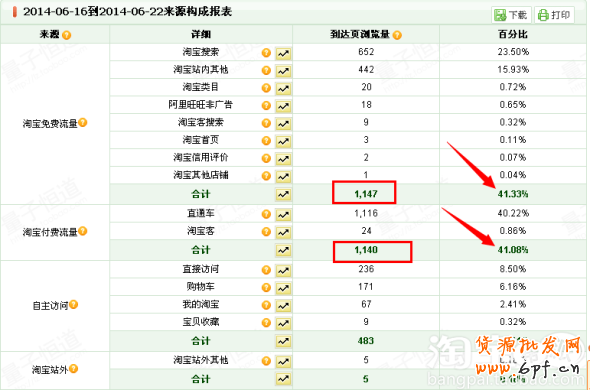Viewport: 590px width, 390px height.
Task: Click help icon beside 淘宝站内其他
Action: (x=266, y=70)
